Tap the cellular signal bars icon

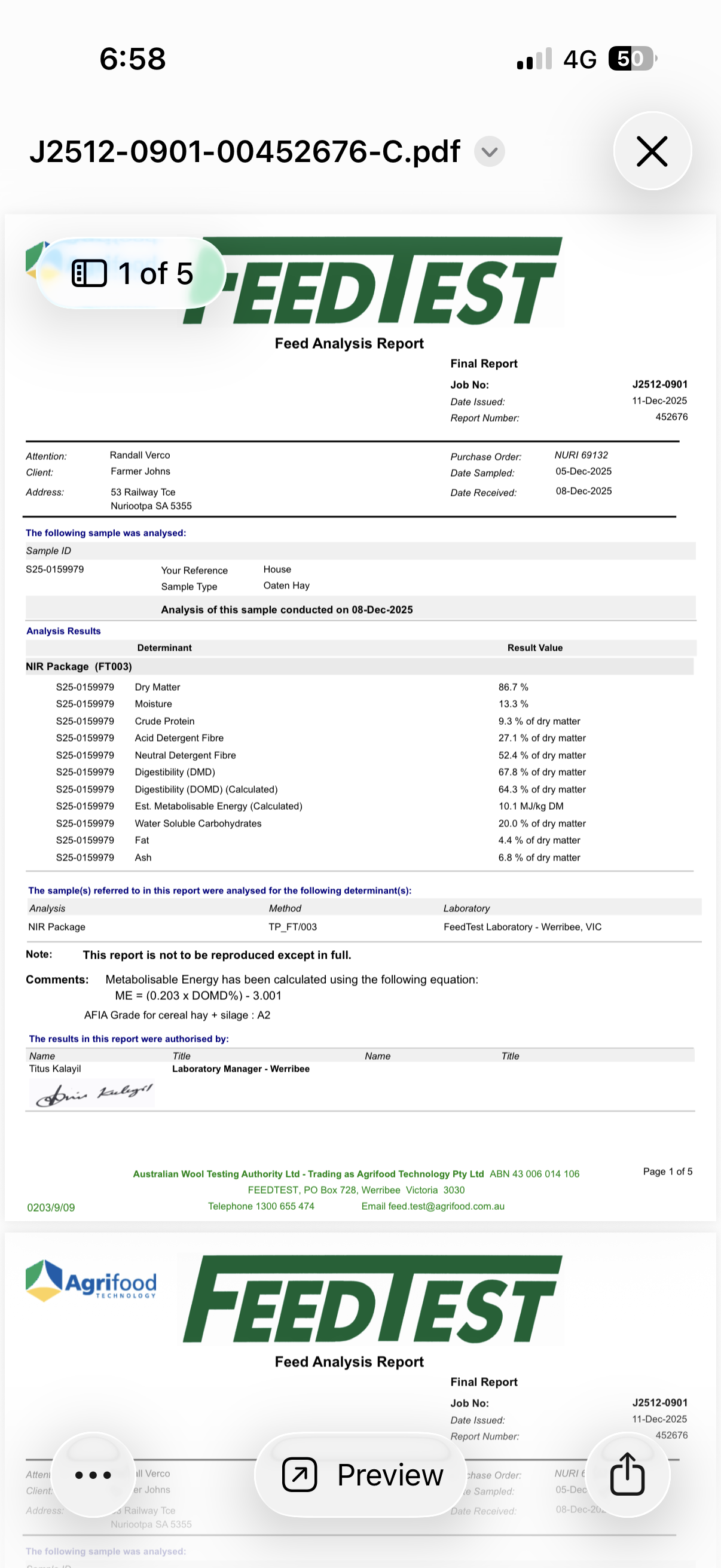534,59
